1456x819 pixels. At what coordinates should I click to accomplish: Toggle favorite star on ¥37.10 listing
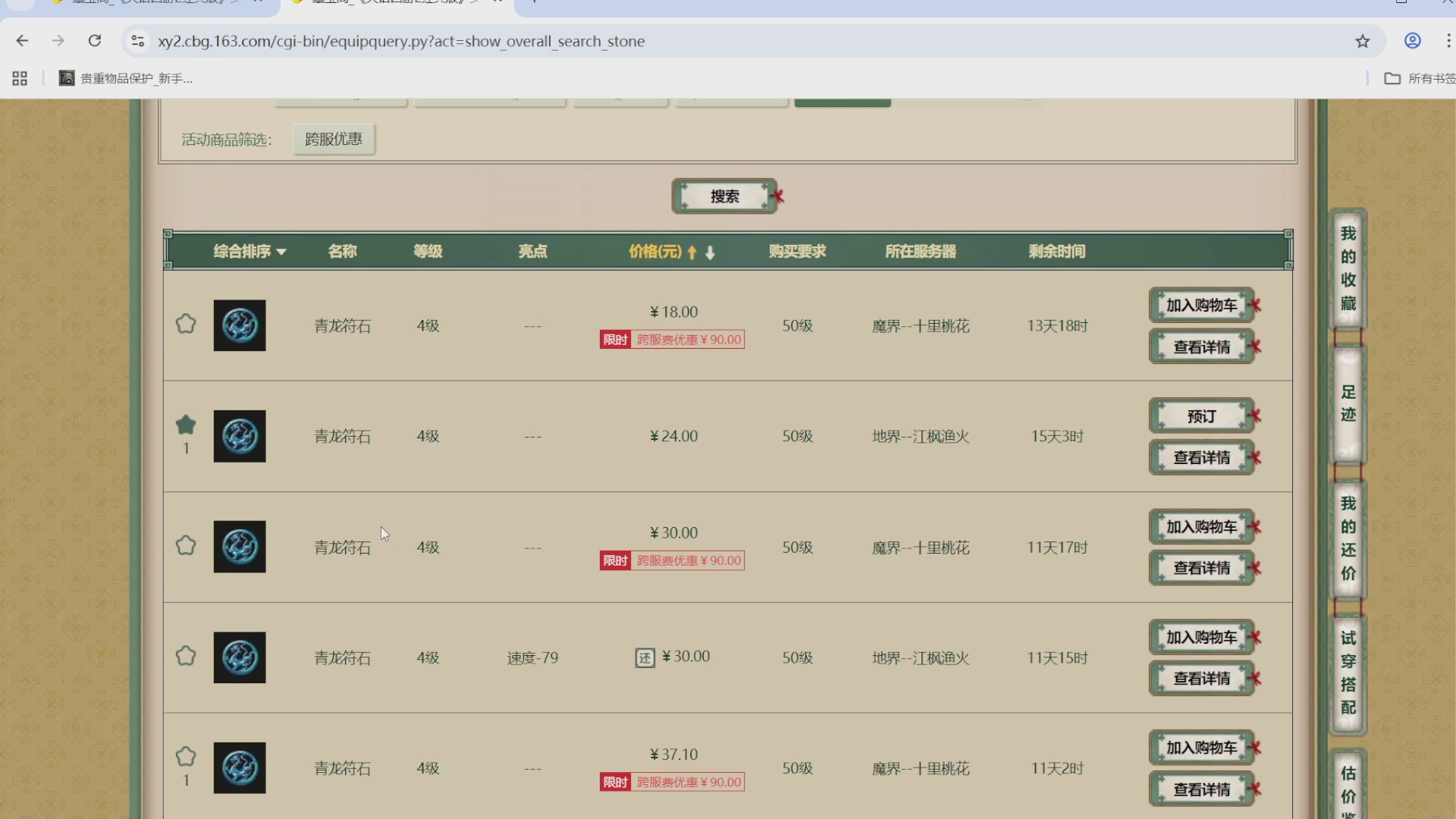186,756
